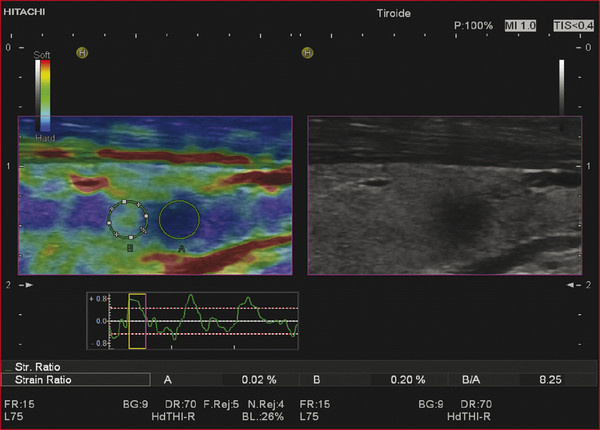Select dotted circular ROI labeled B
This screenshot has width=600, height=430.
tap(128, 218)
